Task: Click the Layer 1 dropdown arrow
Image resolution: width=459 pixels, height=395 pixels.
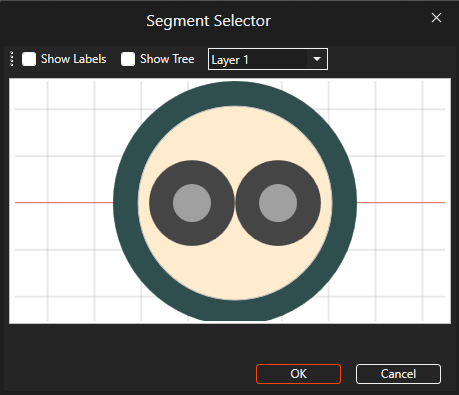Action: click(x=317, y=59)
